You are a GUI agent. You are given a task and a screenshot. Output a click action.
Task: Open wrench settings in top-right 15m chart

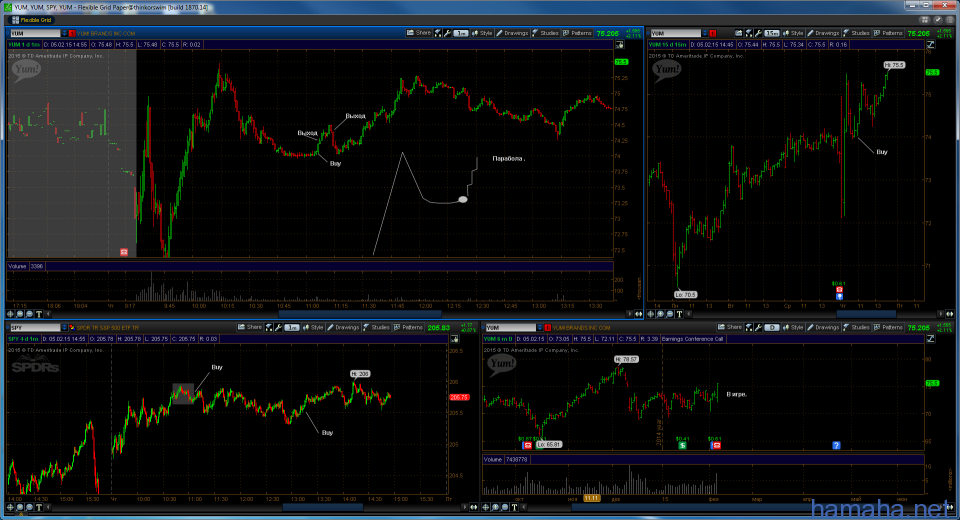pos(758,33)
